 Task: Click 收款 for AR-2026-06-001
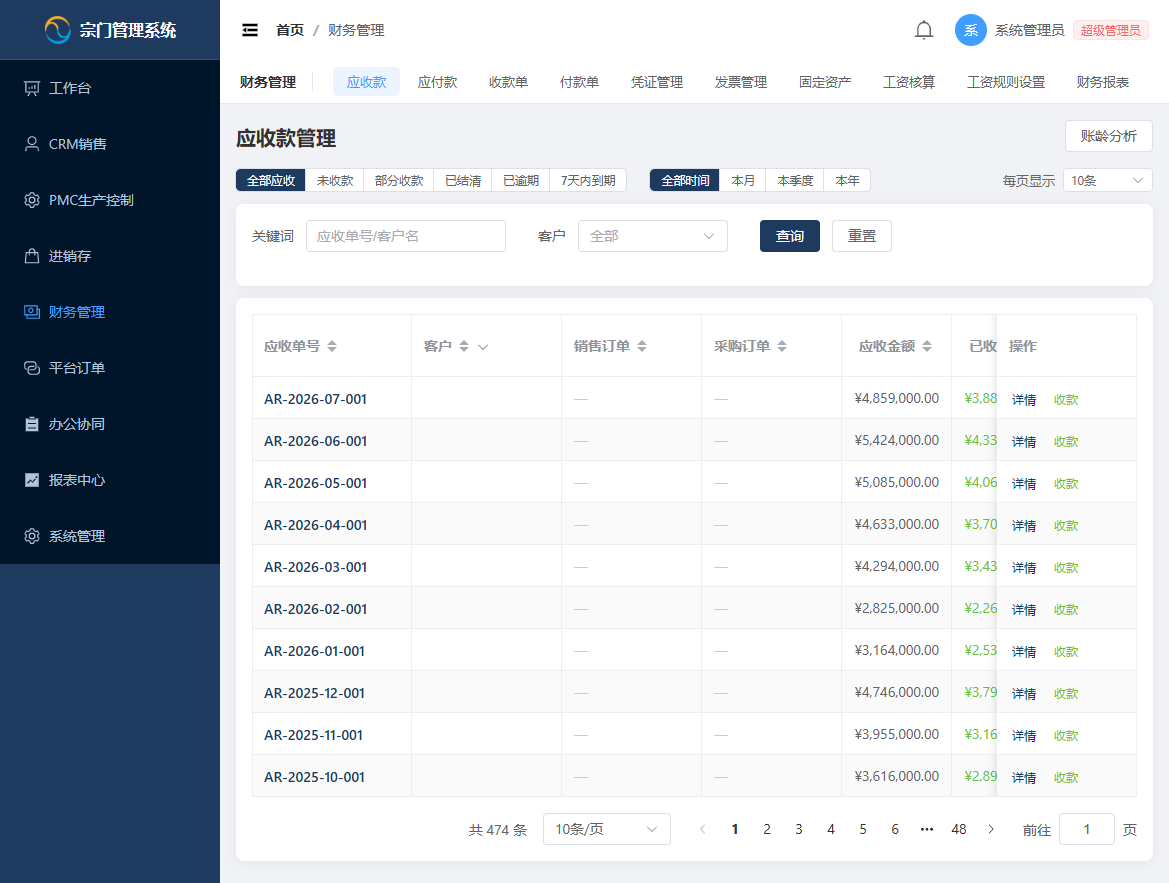point(1066,442)
